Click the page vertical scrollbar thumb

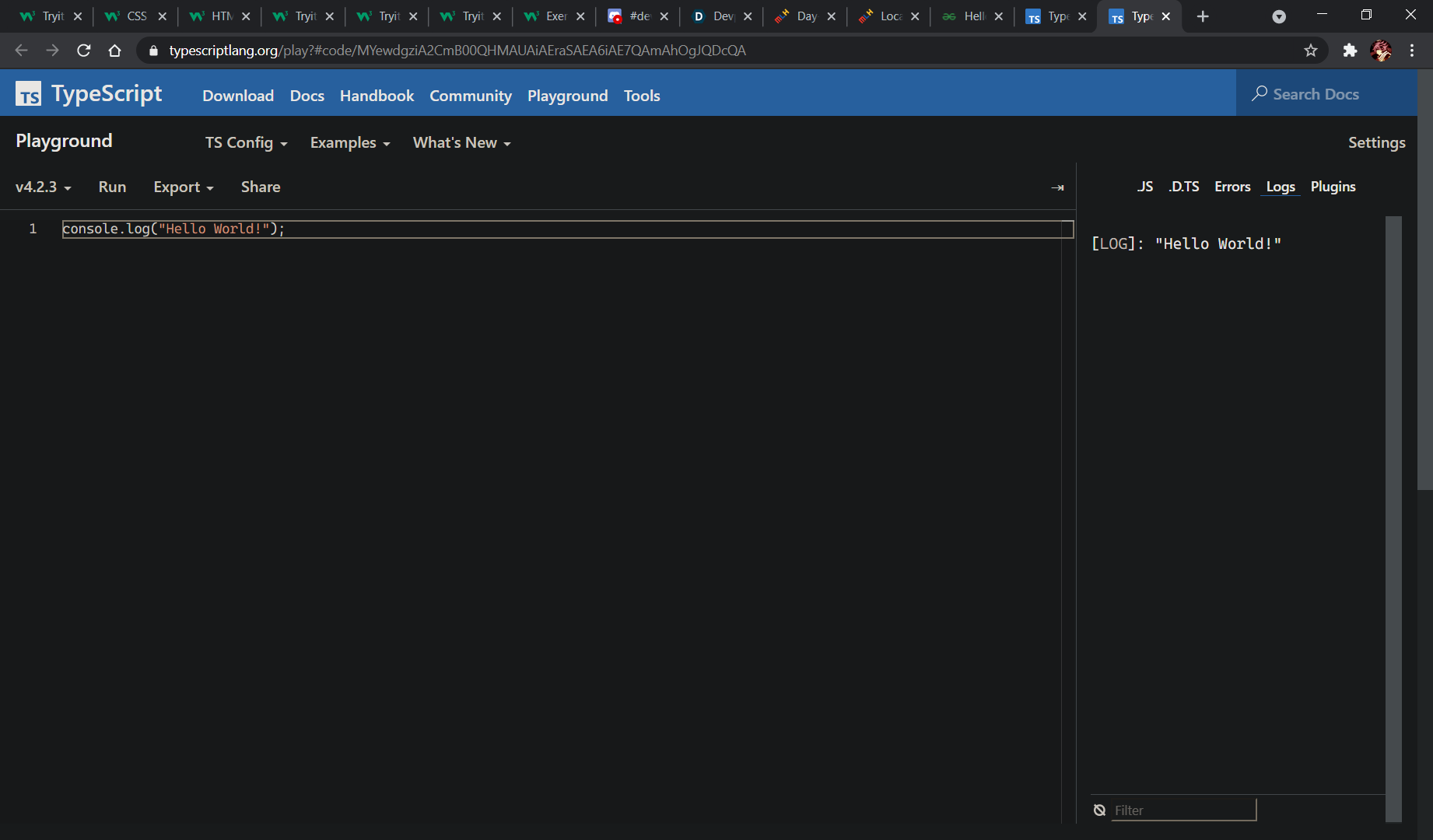pyautogui.click(x=1425, y=280)
